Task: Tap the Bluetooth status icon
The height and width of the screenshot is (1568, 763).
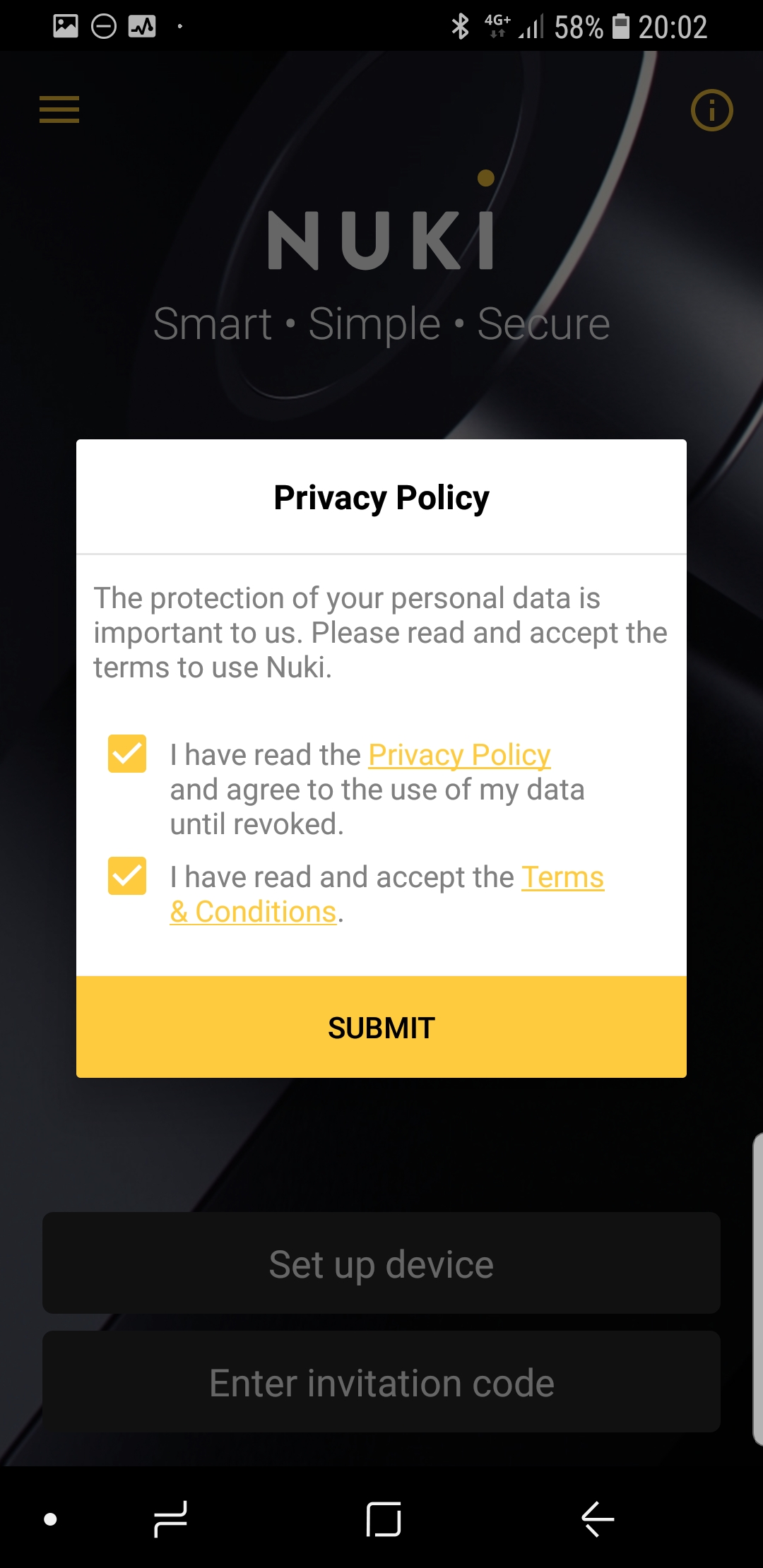Action: click(460, 27)
